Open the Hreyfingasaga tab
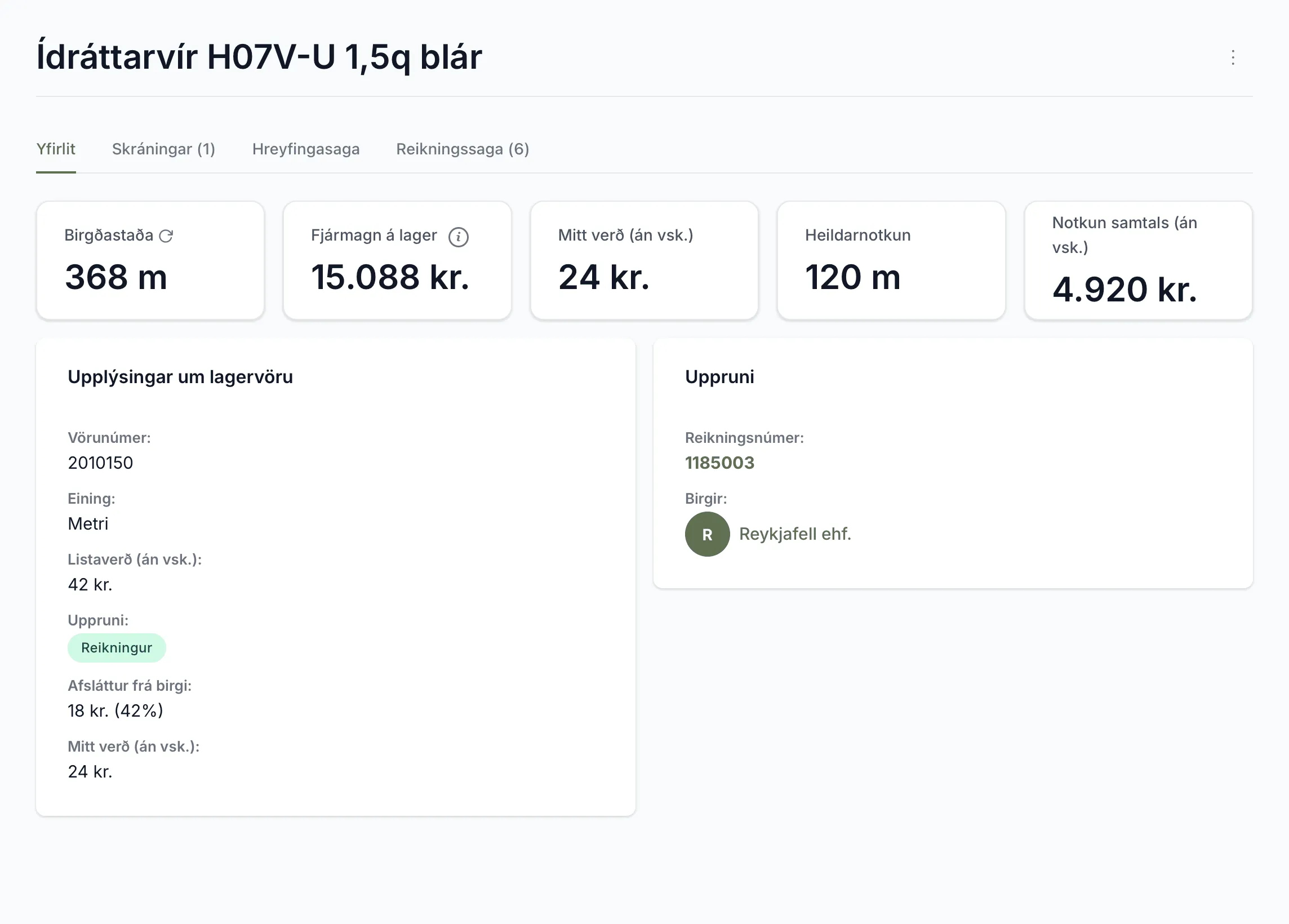 click(306, 149)
